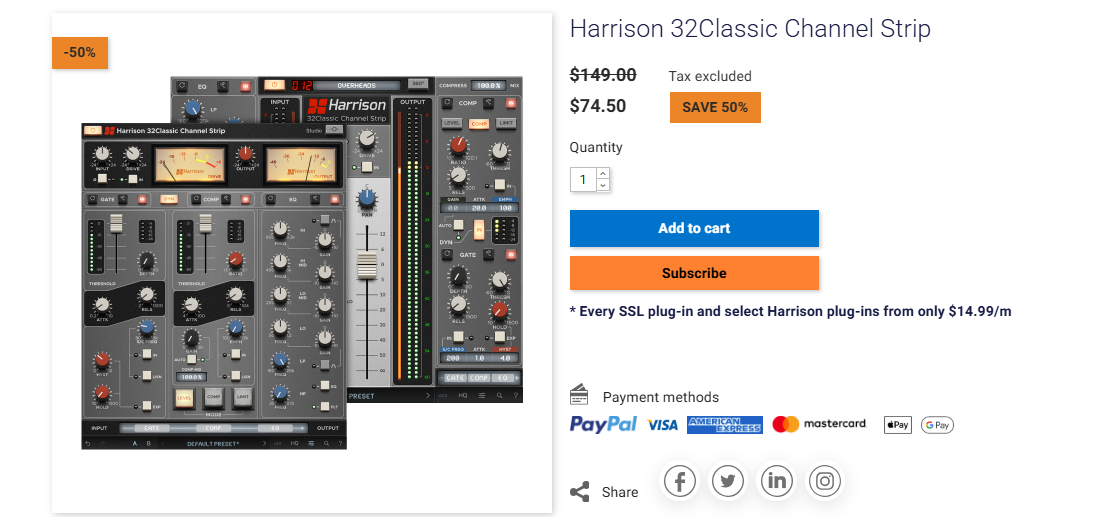1117x517 pixels.
Task: Decrease quantity with the down arrow
Action: [603, 185]
